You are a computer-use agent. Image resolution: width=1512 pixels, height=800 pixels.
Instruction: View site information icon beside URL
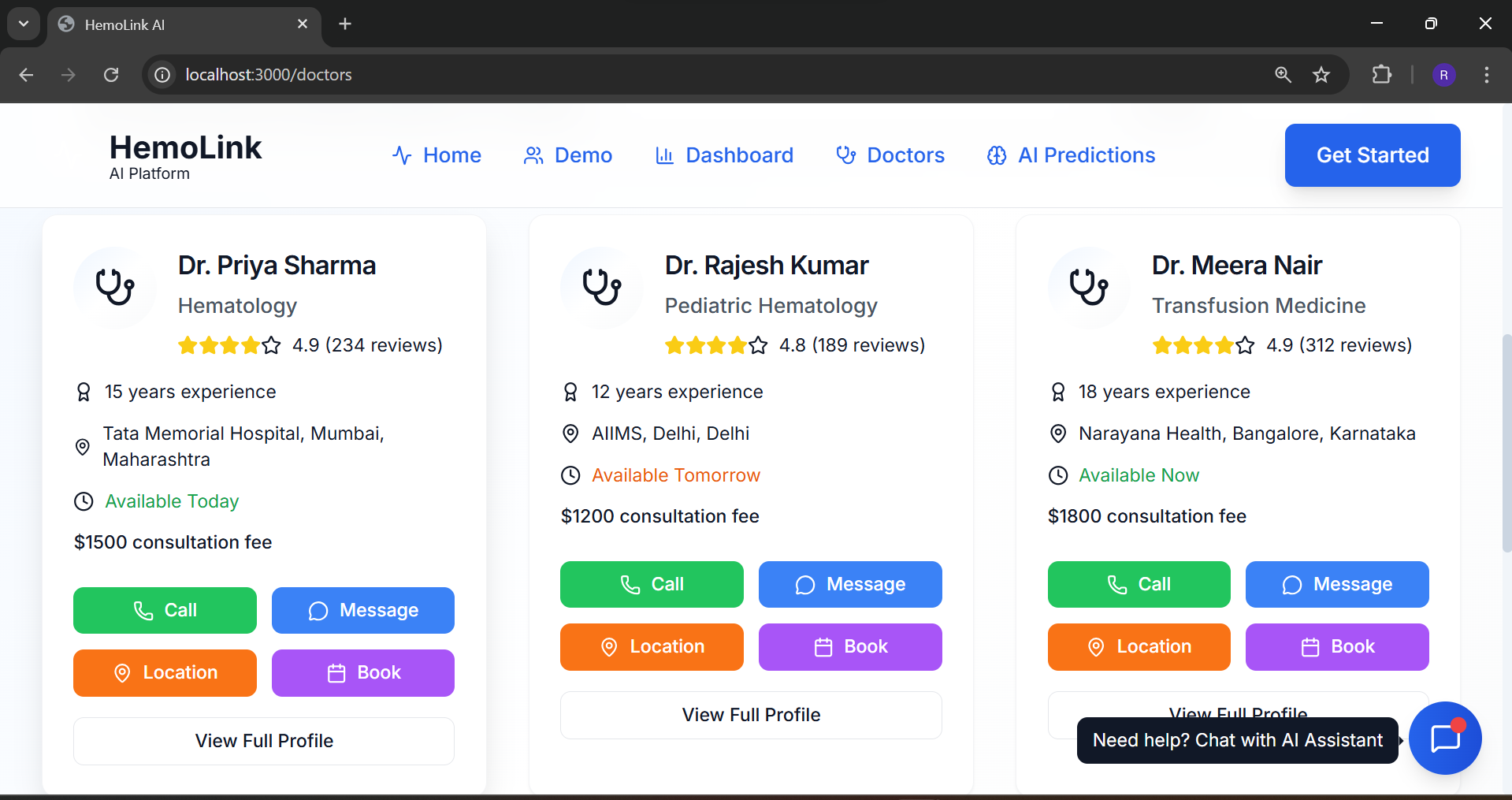[162, 75]
